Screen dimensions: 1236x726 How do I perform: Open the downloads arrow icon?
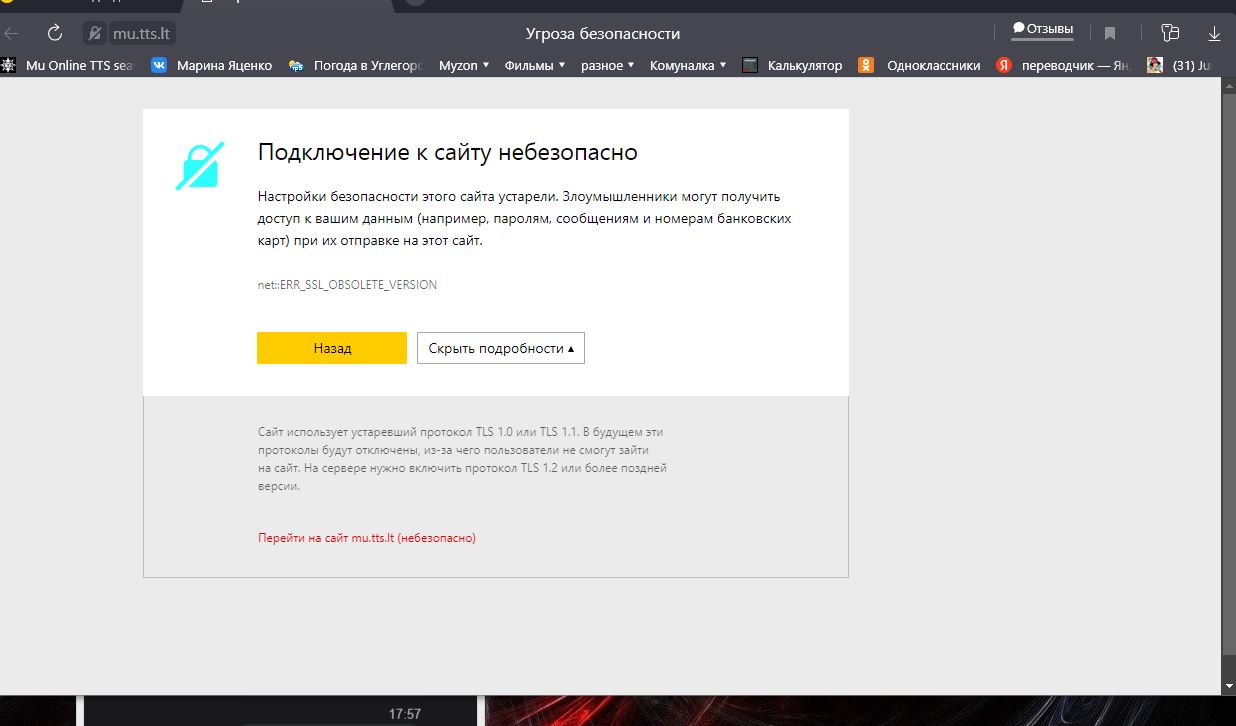tap(1214, 33)
